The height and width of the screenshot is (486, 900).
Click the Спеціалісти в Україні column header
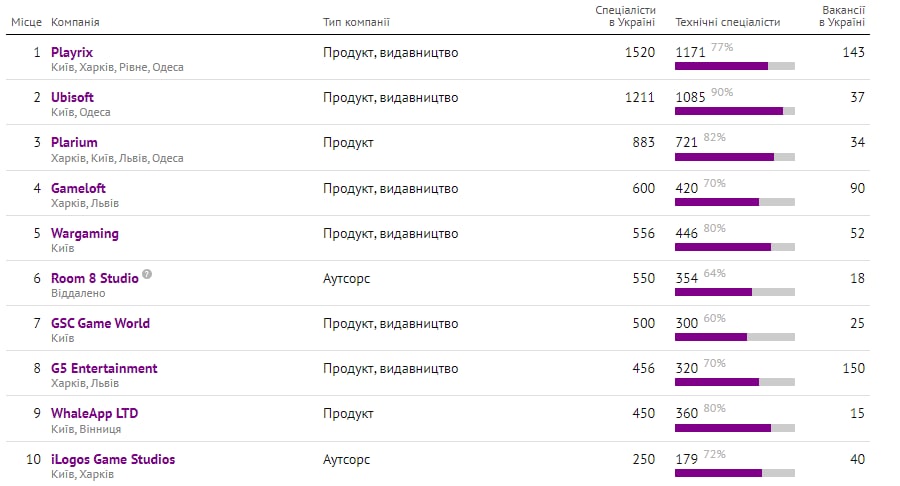click(x=625, y=16)
